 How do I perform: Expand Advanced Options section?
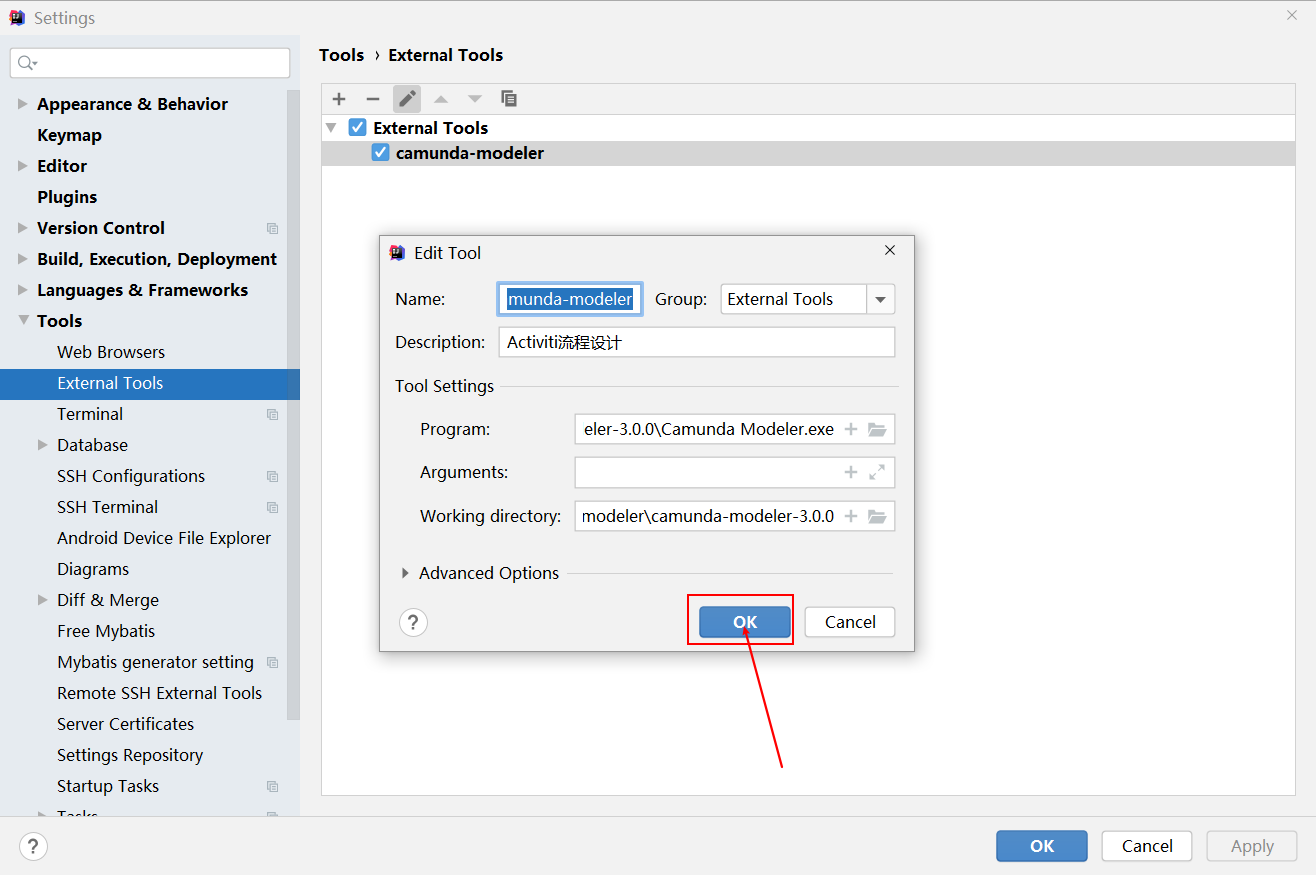(405, 573)
